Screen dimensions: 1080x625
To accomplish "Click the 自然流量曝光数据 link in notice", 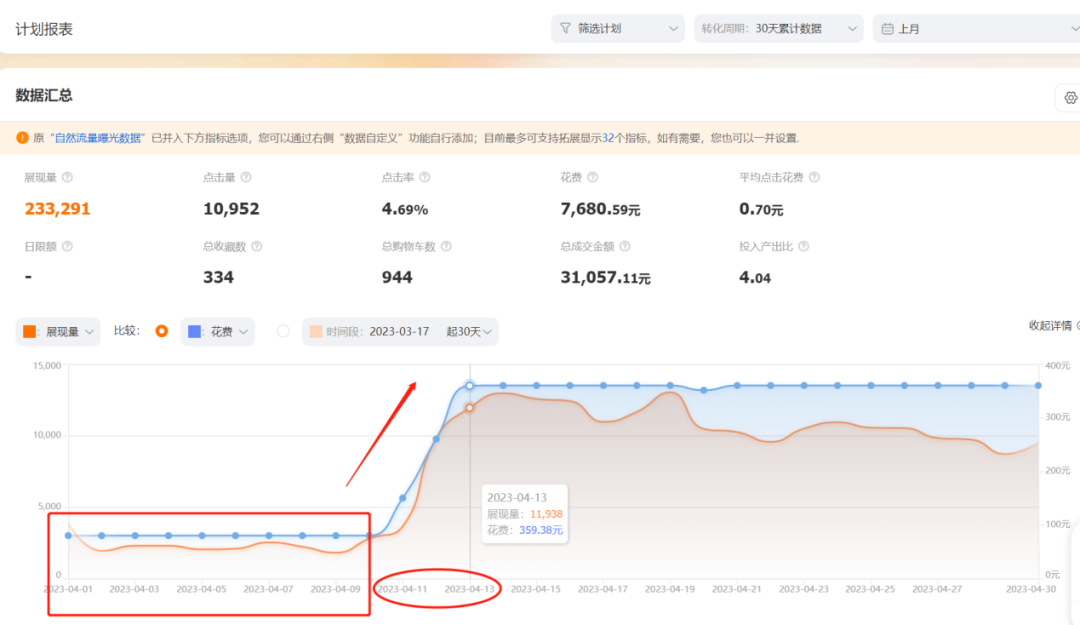I will [99, 138].
